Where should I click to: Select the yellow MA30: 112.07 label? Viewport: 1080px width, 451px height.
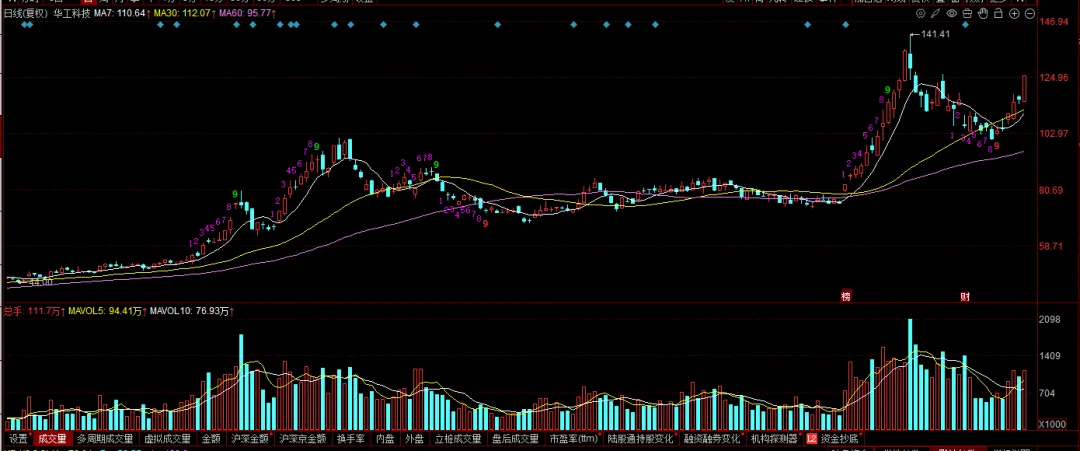[180, 13]
